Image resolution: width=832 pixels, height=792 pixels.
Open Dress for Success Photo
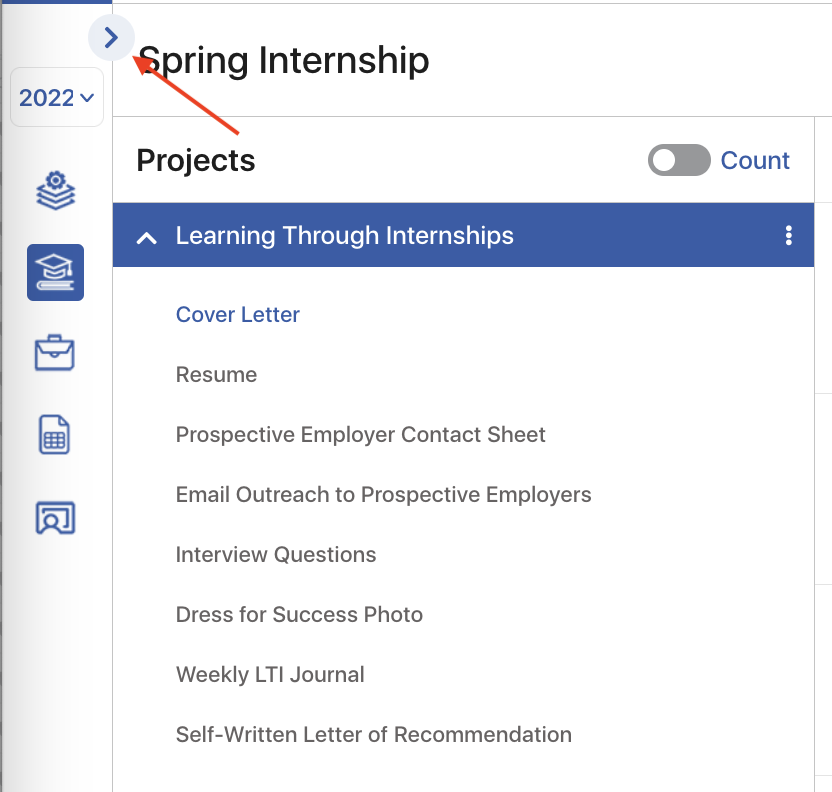299,614
